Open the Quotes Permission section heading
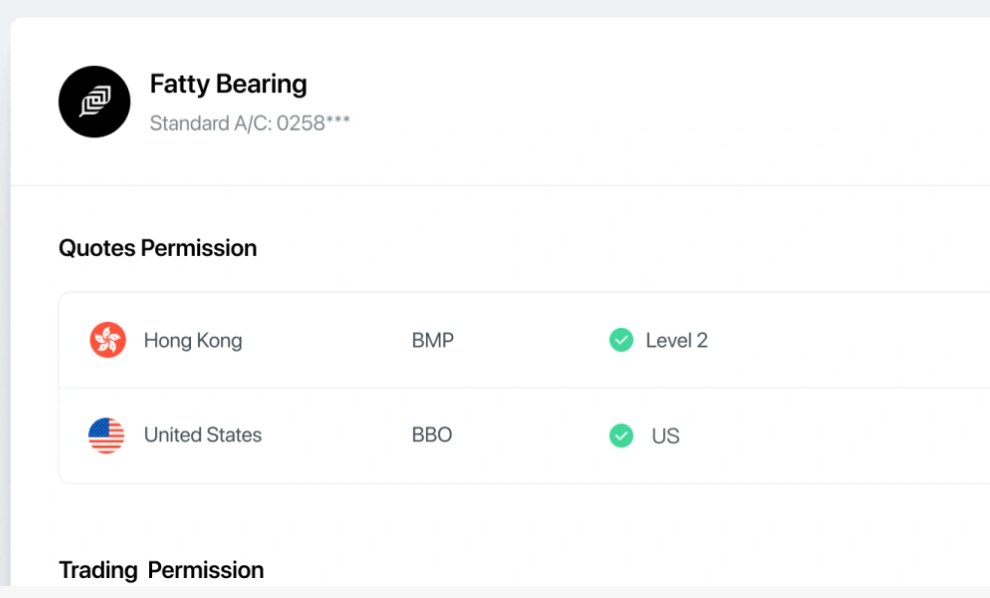Viewport: 990px width, 598px height. click(158, 248)
